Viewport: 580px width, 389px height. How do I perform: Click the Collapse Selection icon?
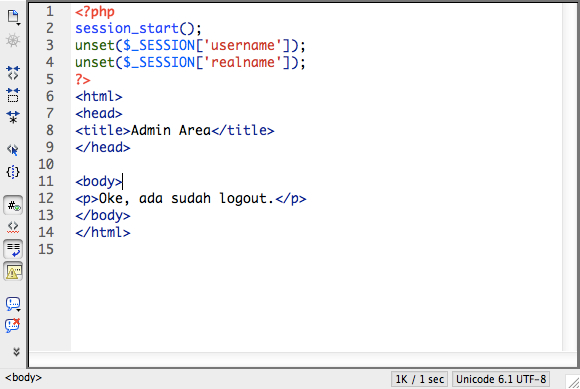(13, 95)
